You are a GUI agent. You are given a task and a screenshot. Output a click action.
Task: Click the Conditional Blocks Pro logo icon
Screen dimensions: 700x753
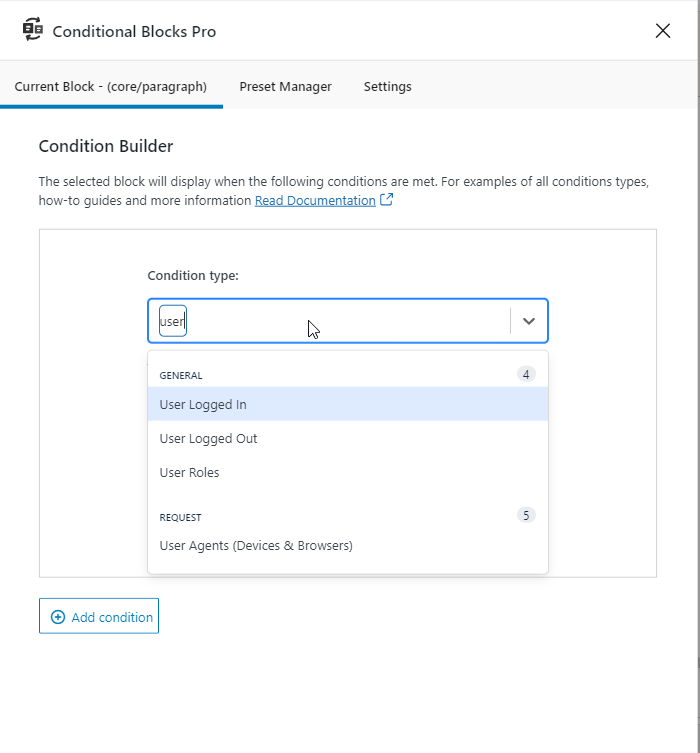(33, 30)
